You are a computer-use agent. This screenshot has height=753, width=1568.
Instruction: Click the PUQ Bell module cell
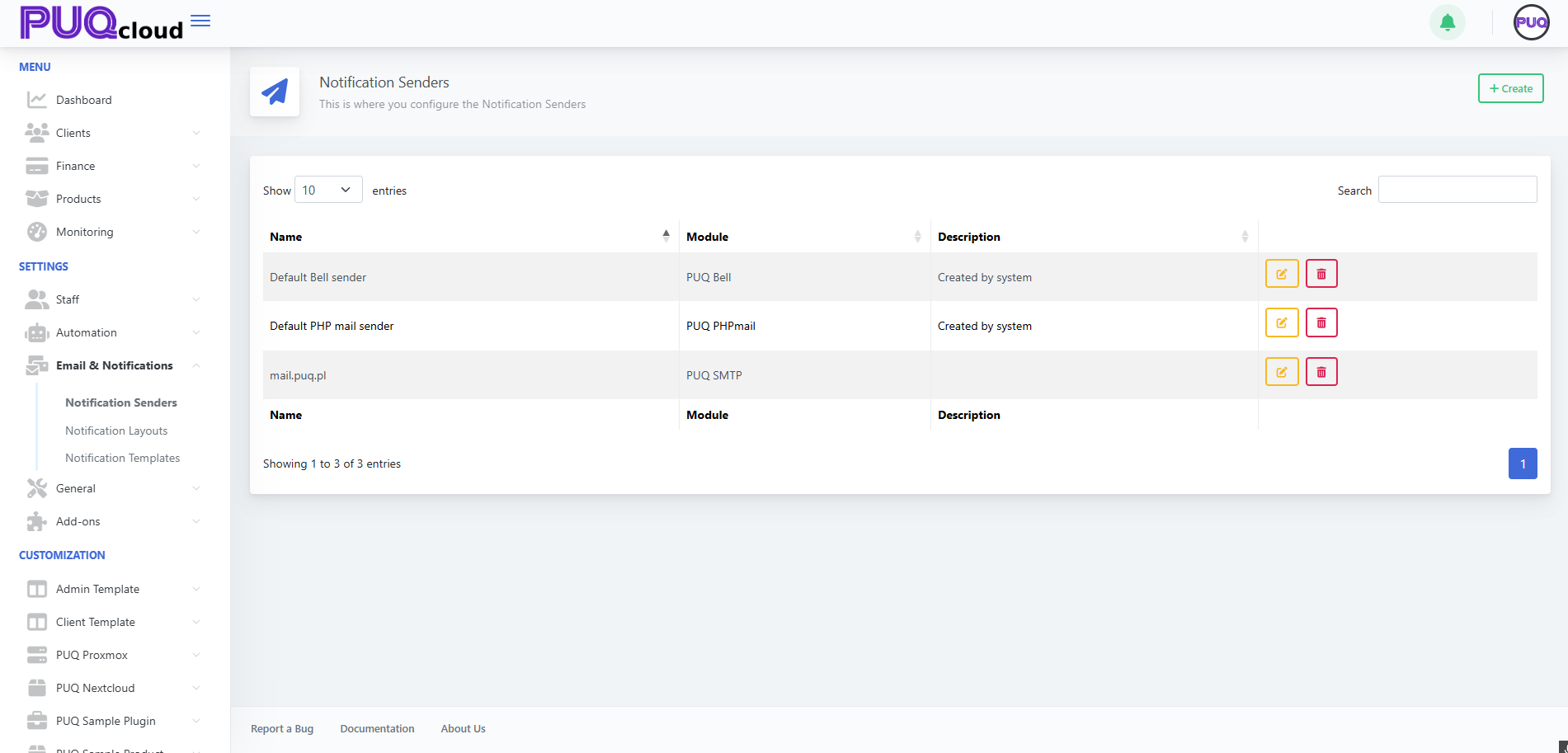[804, 277]
